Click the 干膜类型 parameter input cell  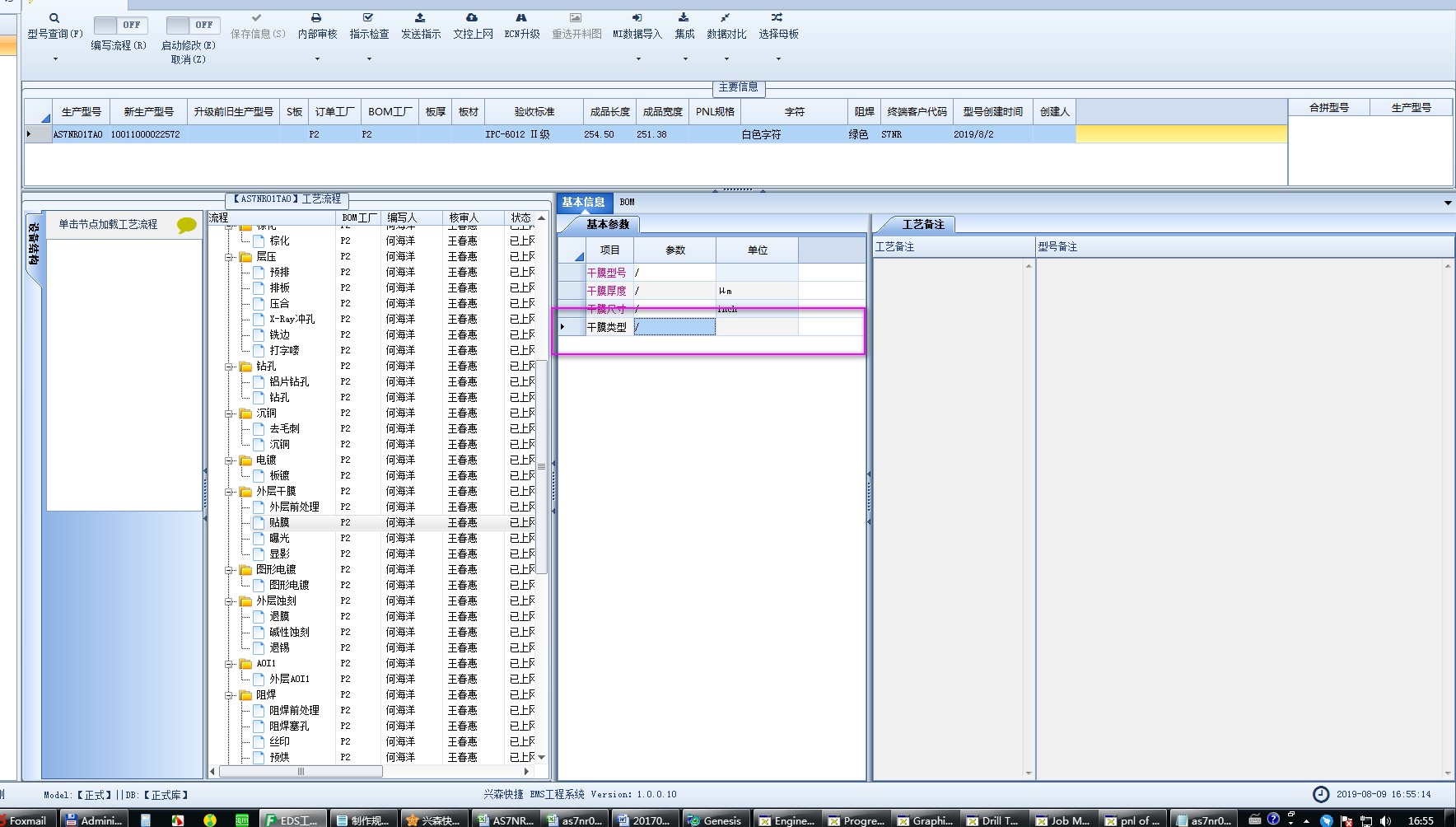click(x=674, y=327)
